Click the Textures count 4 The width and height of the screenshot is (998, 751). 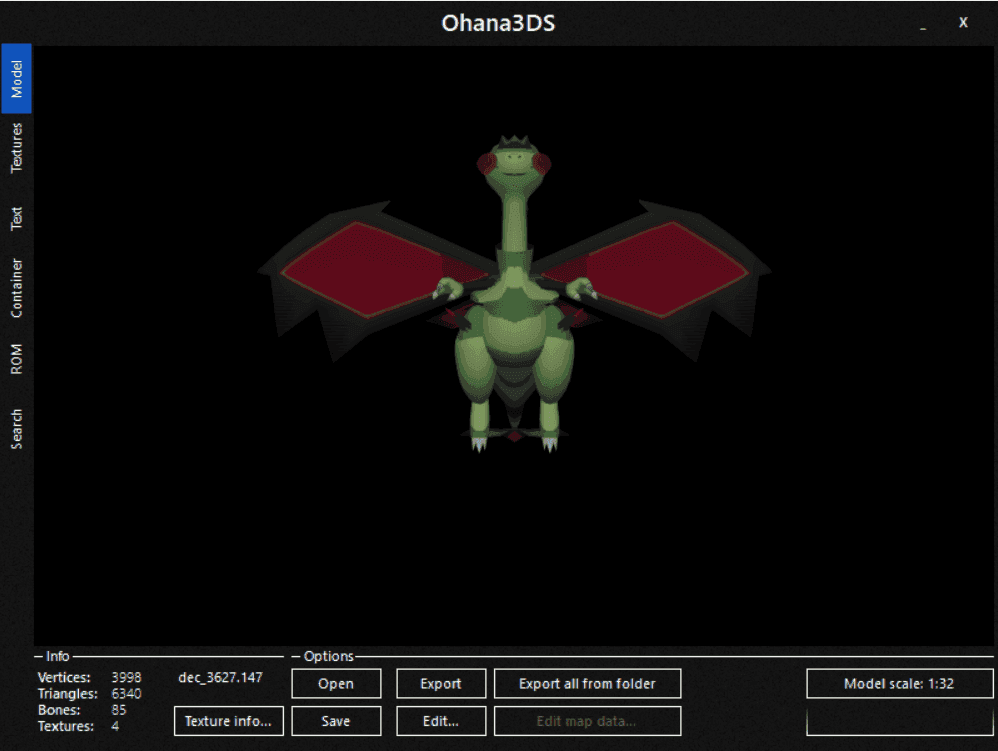115,726
